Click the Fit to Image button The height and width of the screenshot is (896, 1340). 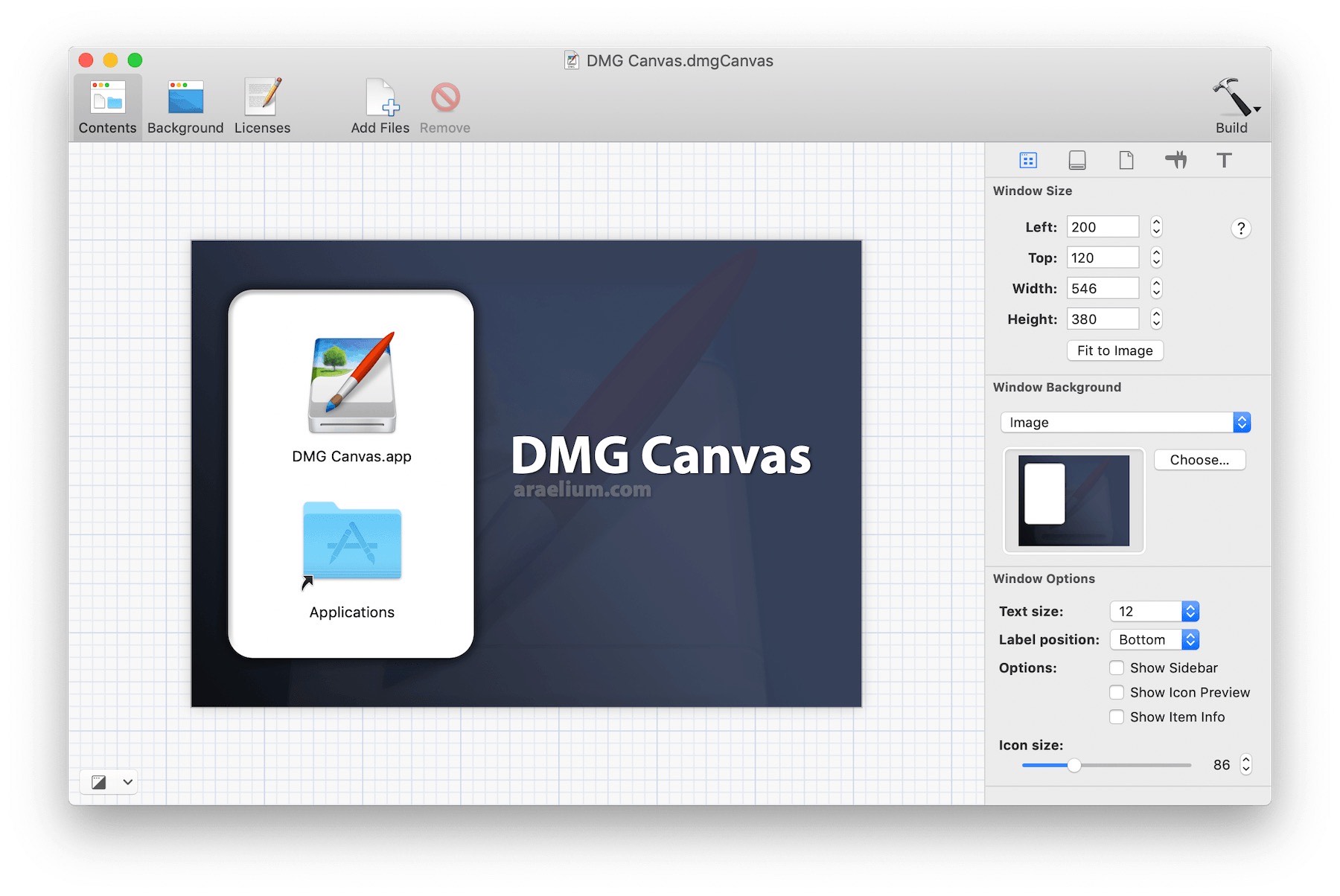coord(1114,351)
